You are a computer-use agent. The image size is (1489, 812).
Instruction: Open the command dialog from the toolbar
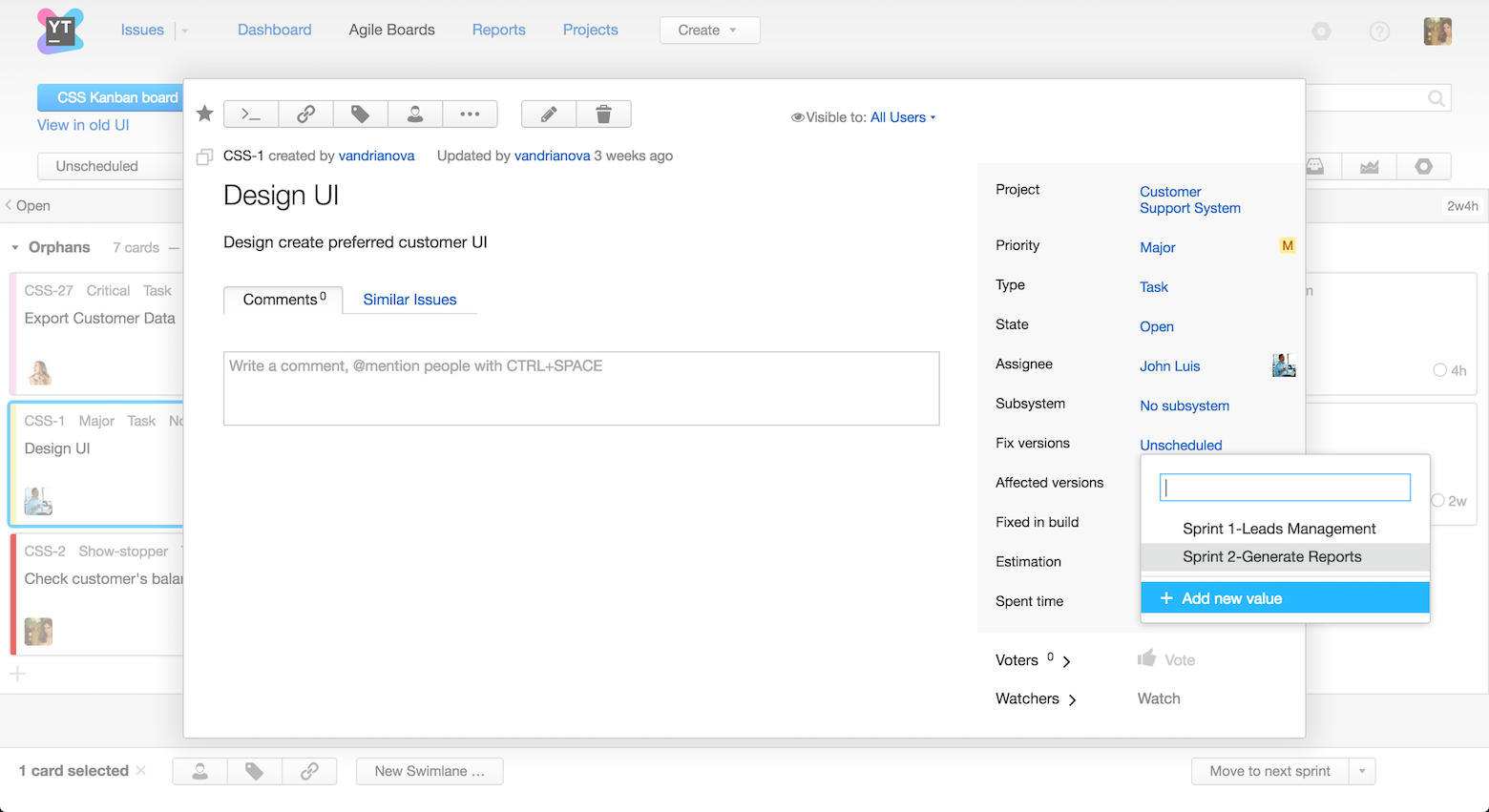pos(250,114)
